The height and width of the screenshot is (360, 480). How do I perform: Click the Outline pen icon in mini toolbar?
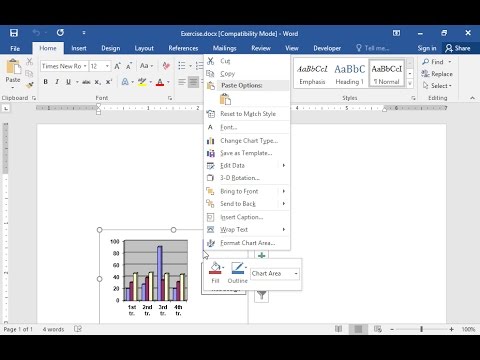(238, 268)
